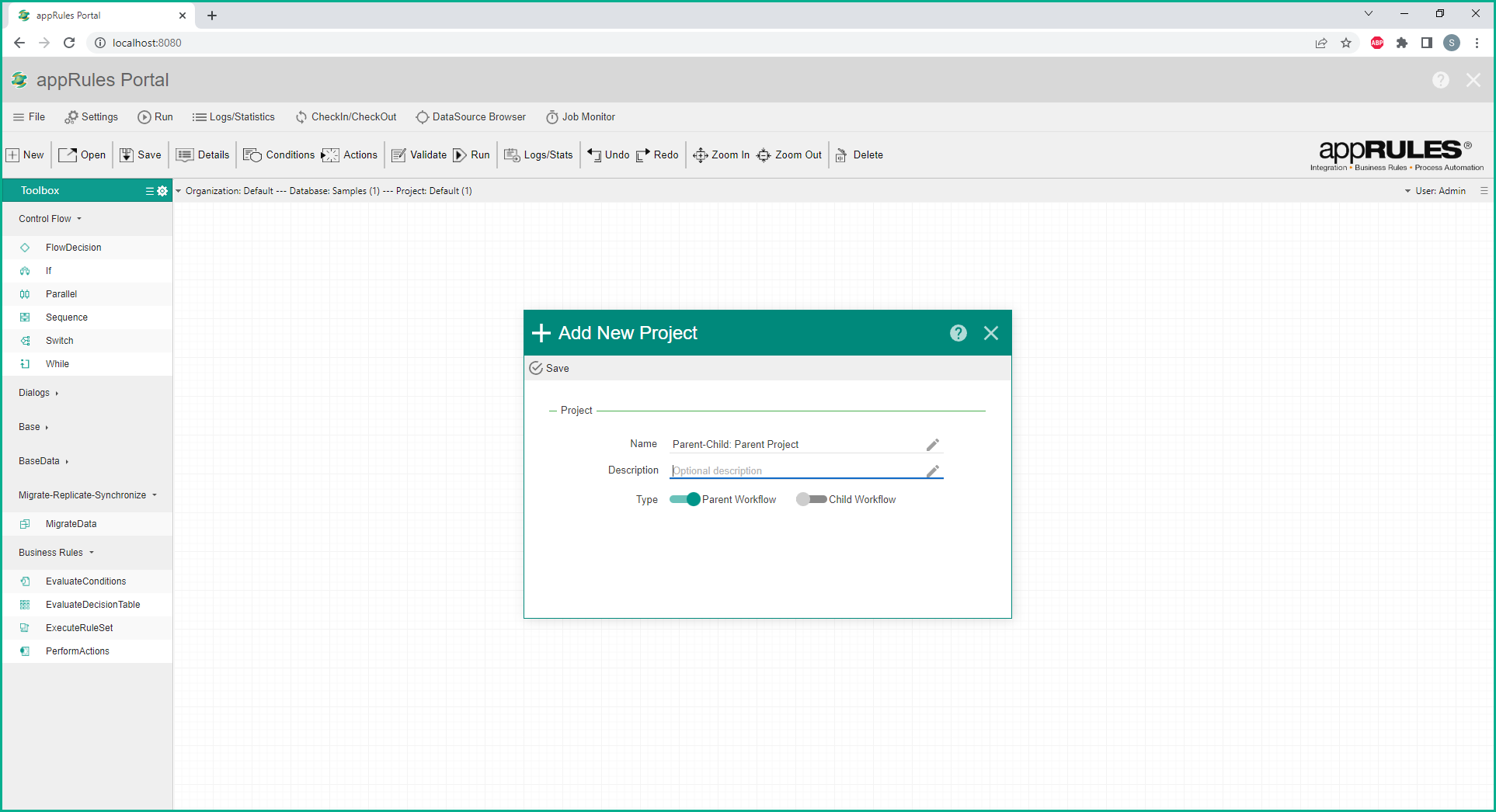The image size is (1496, 812).
Task: Click the Job Monitor menu button
Action: 580,117
